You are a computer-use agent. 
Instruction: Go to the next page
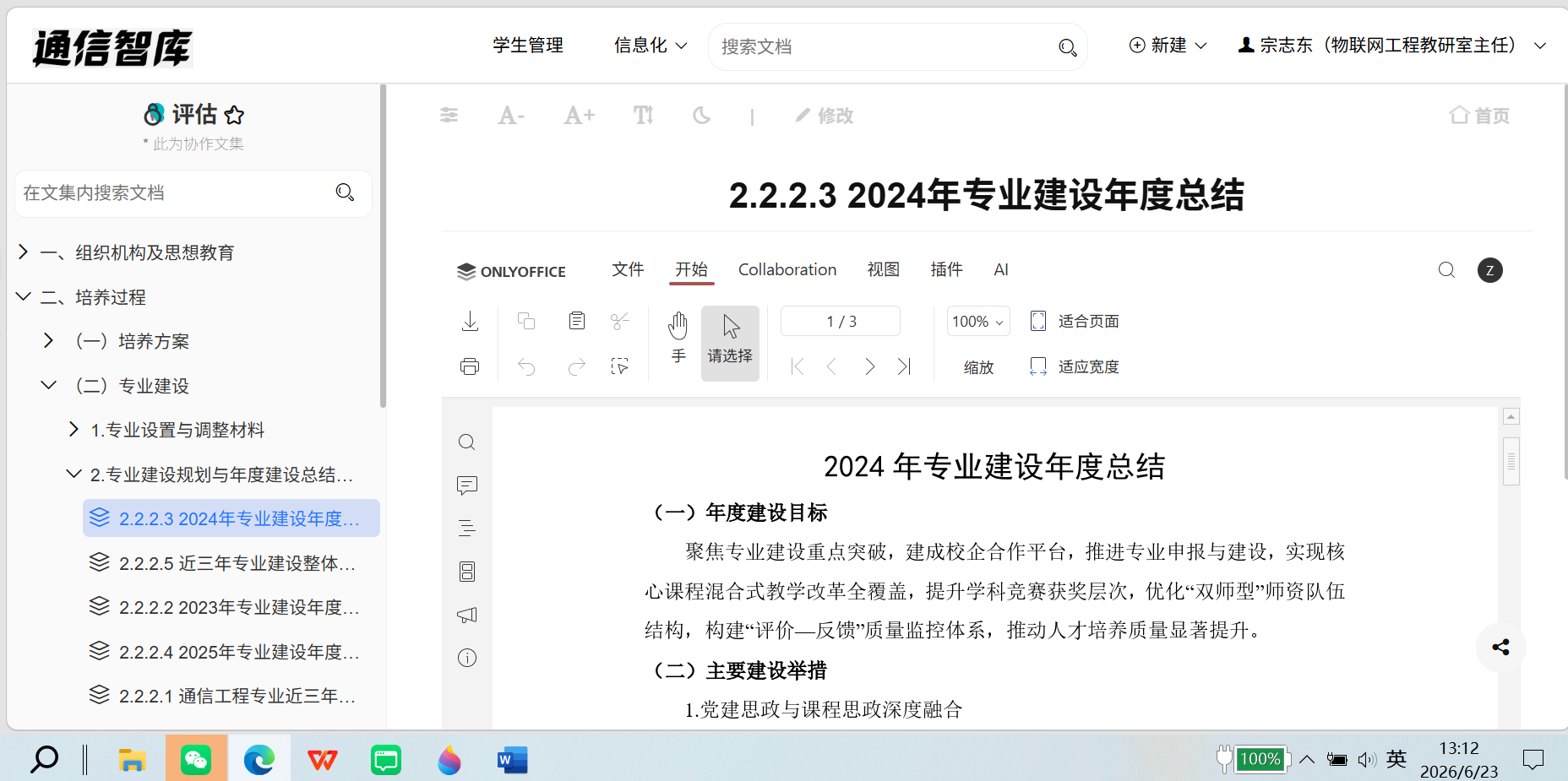coord(869,366)
